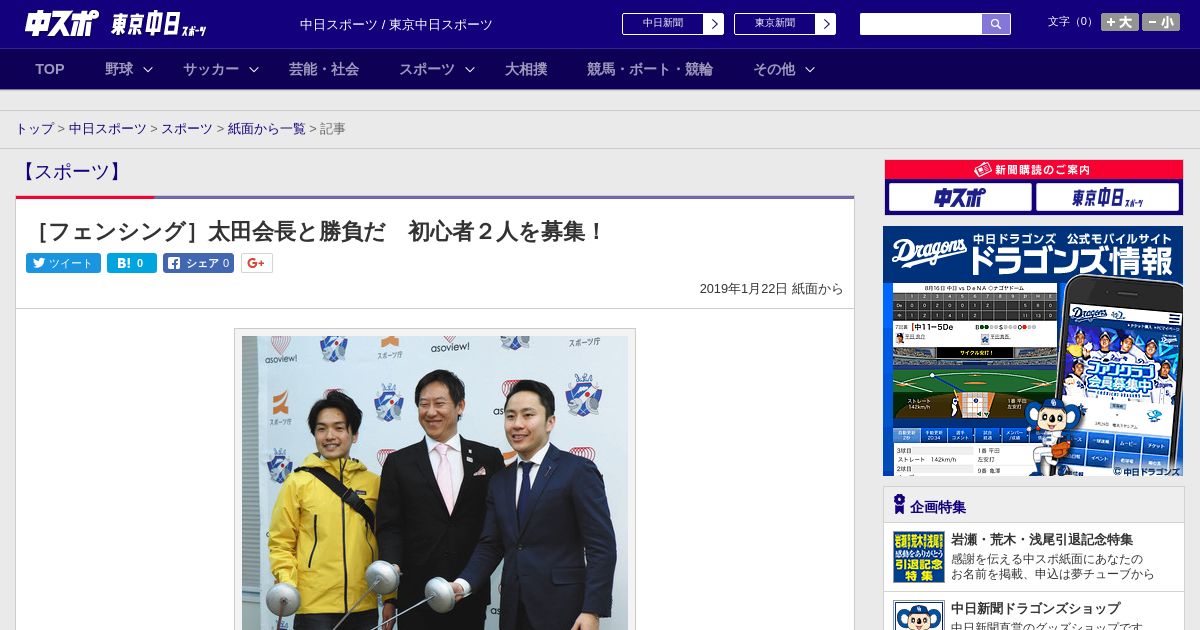The width and height of the screenshot is (1200, 630).
Task: Open the 競馬・ボート・競輪 menu item
Action: [650, 69]
